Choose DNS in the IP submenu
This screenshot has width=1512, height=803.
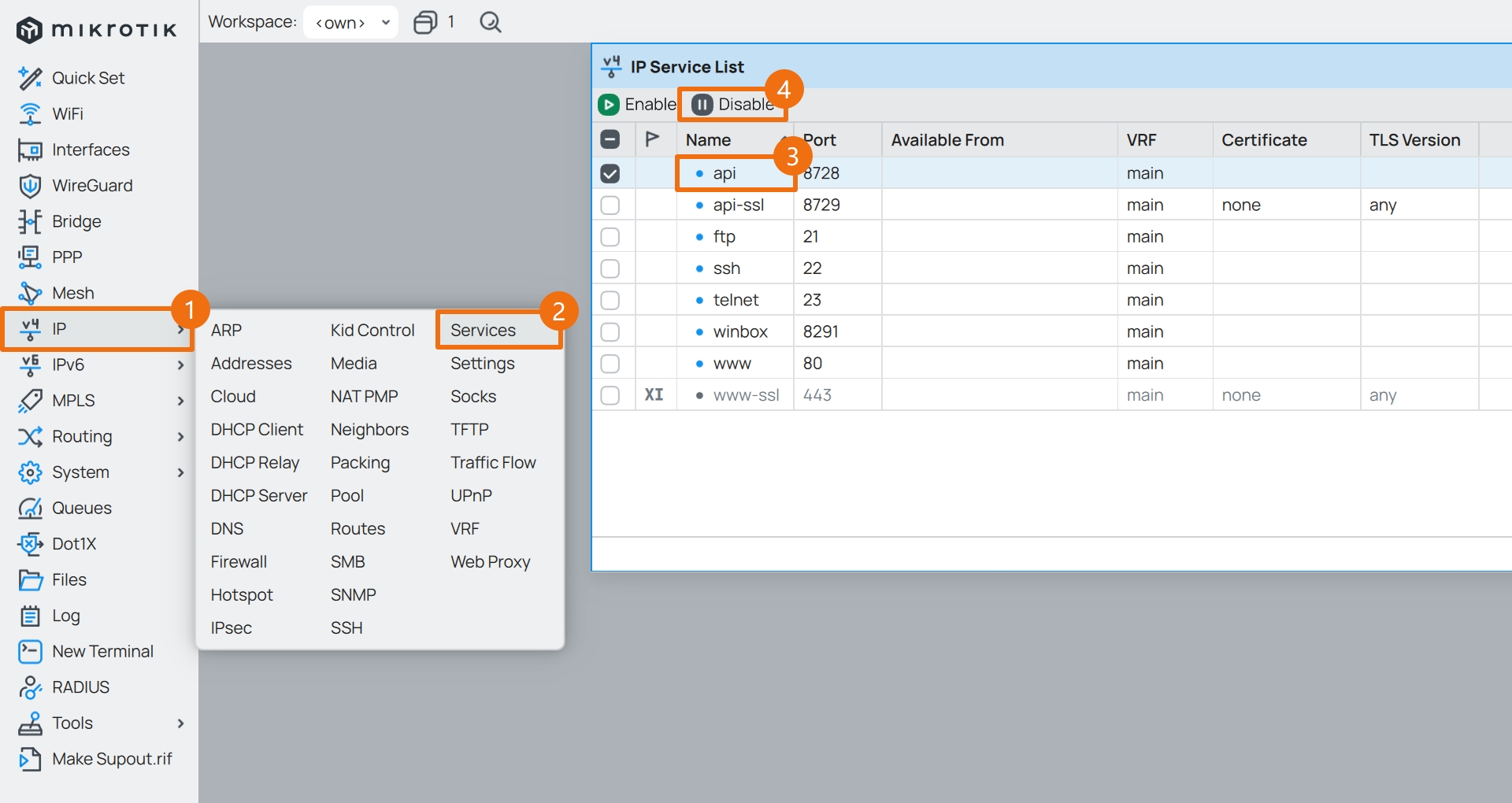point(227,529)
